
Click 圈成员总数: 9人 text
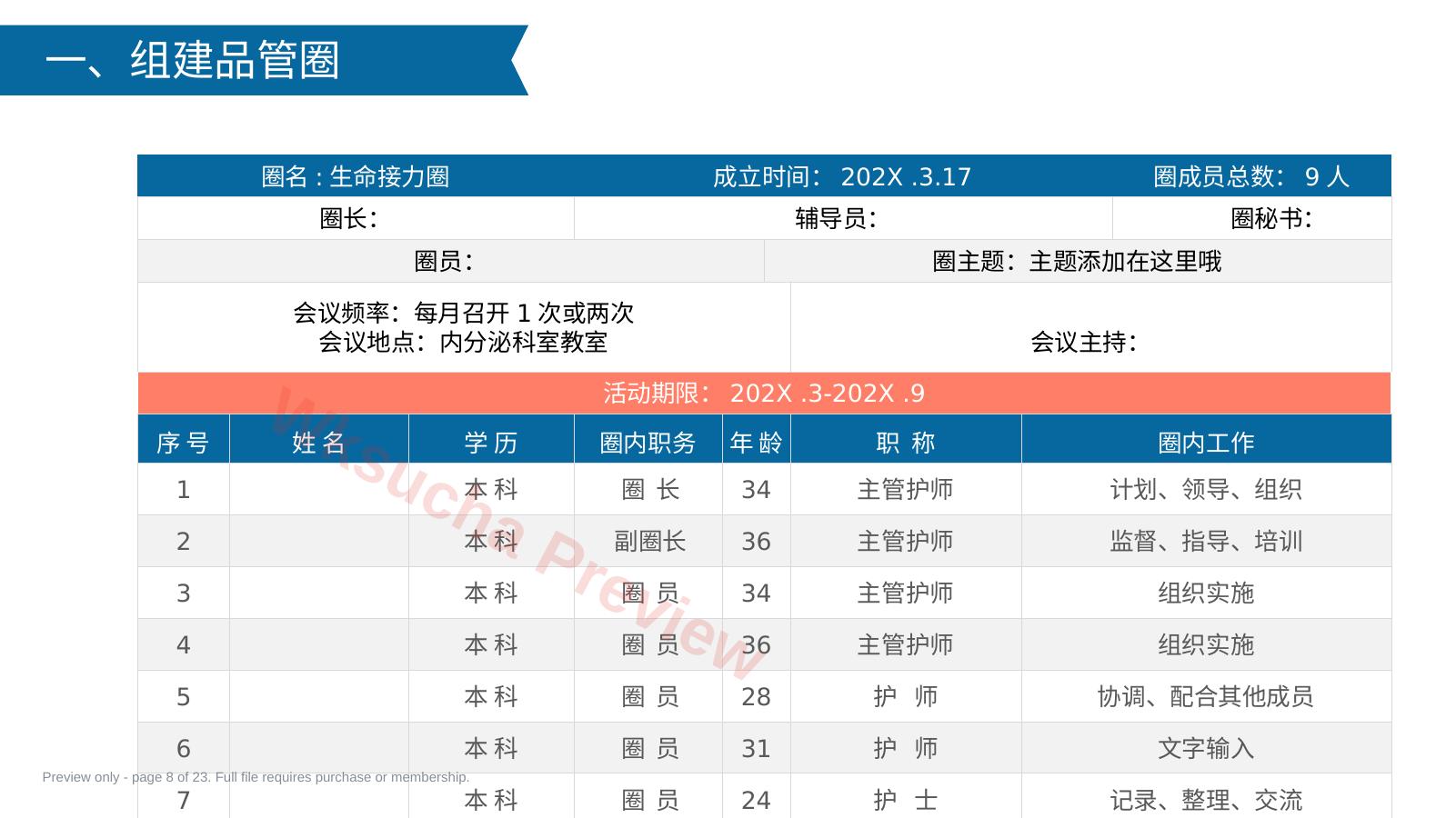pos(1251,176)
